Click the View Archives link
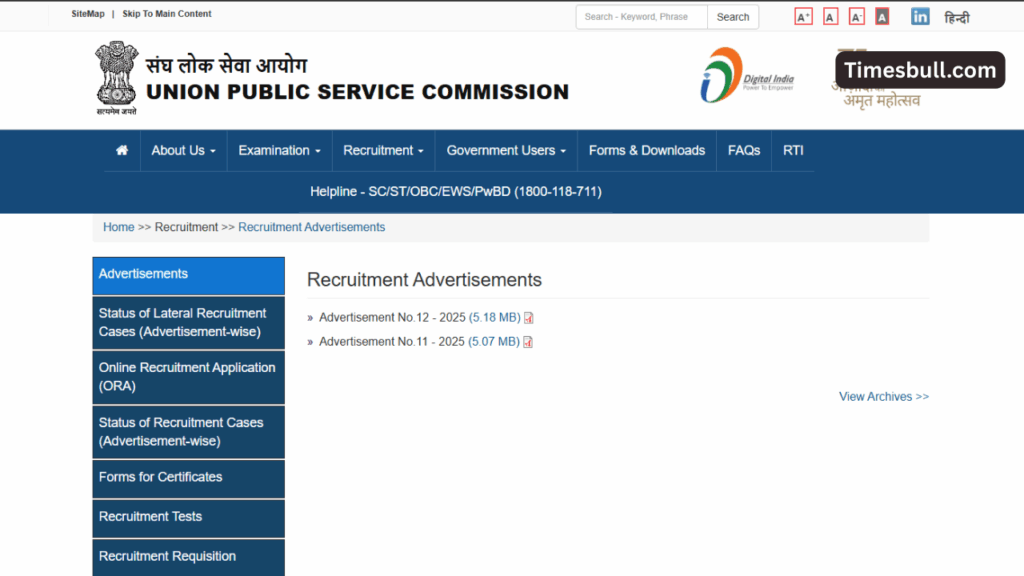 point(883,397)
